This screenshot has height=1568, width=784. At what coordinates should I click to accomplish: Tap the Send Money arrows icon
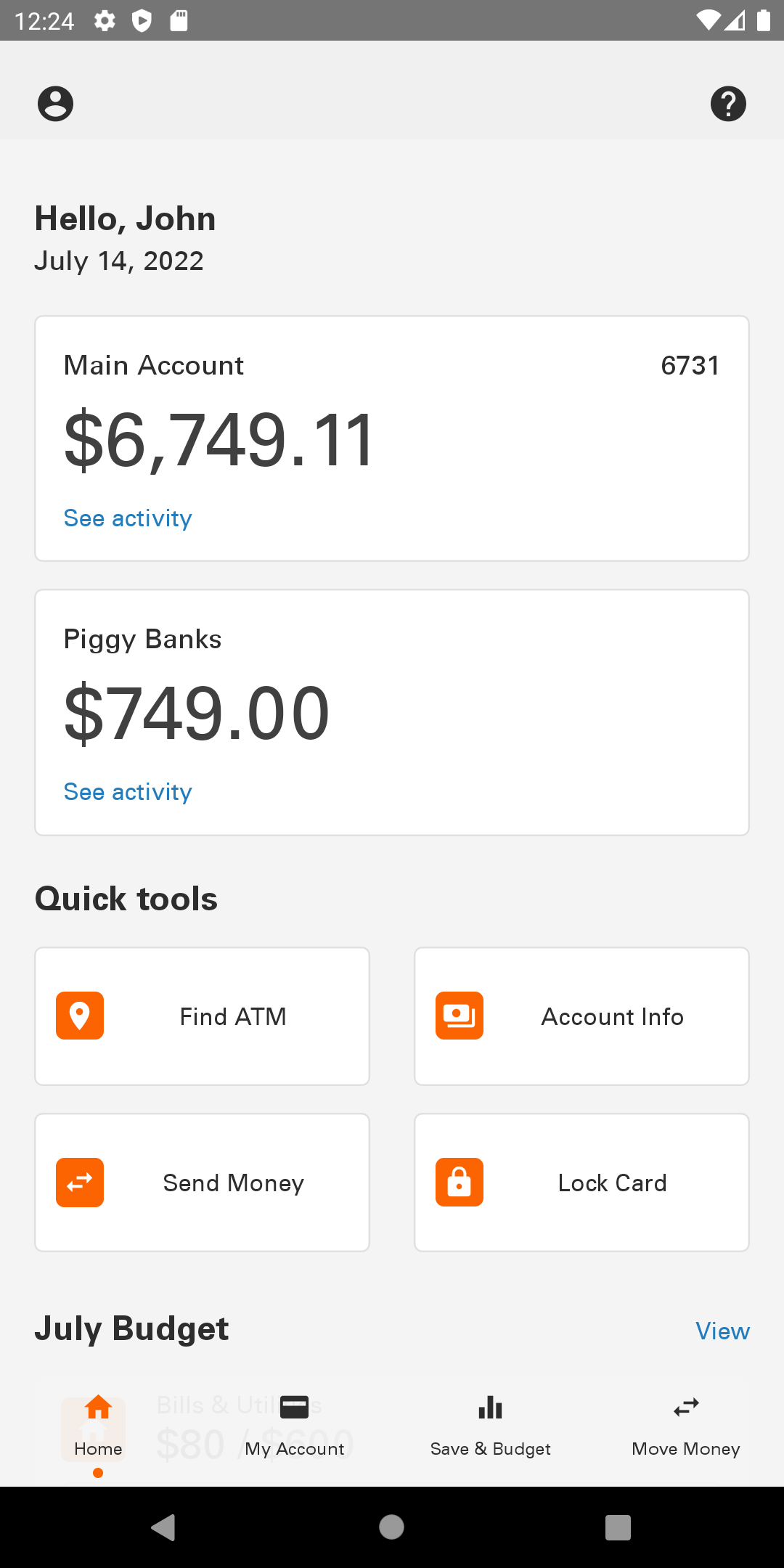pos(80,1182)
